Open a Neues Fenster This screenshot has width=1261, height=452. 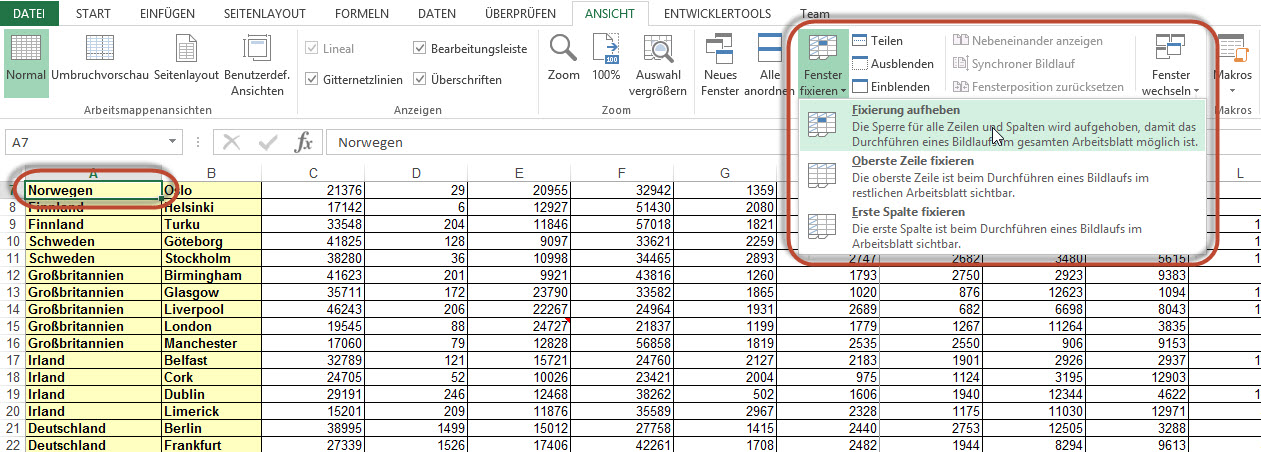[x=720, y=52]
